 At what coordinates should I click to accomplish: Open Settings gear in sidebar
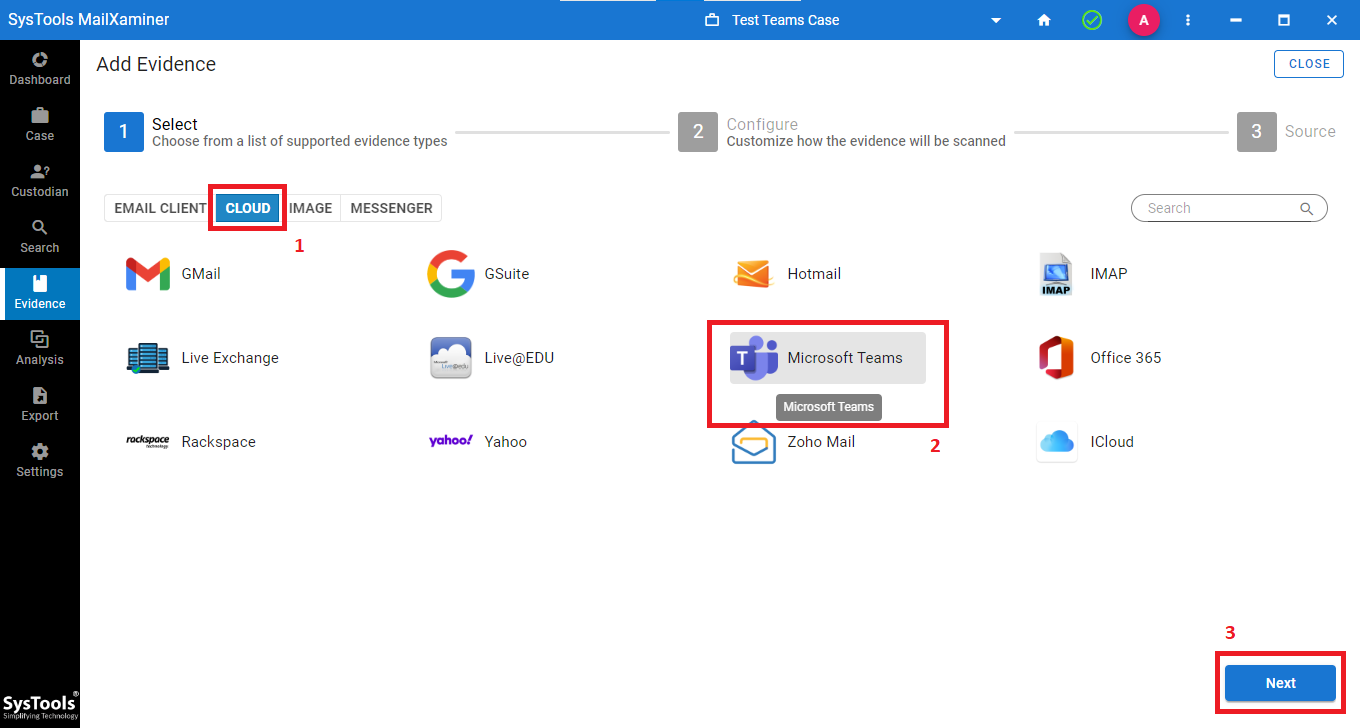(x=40, y=460)
